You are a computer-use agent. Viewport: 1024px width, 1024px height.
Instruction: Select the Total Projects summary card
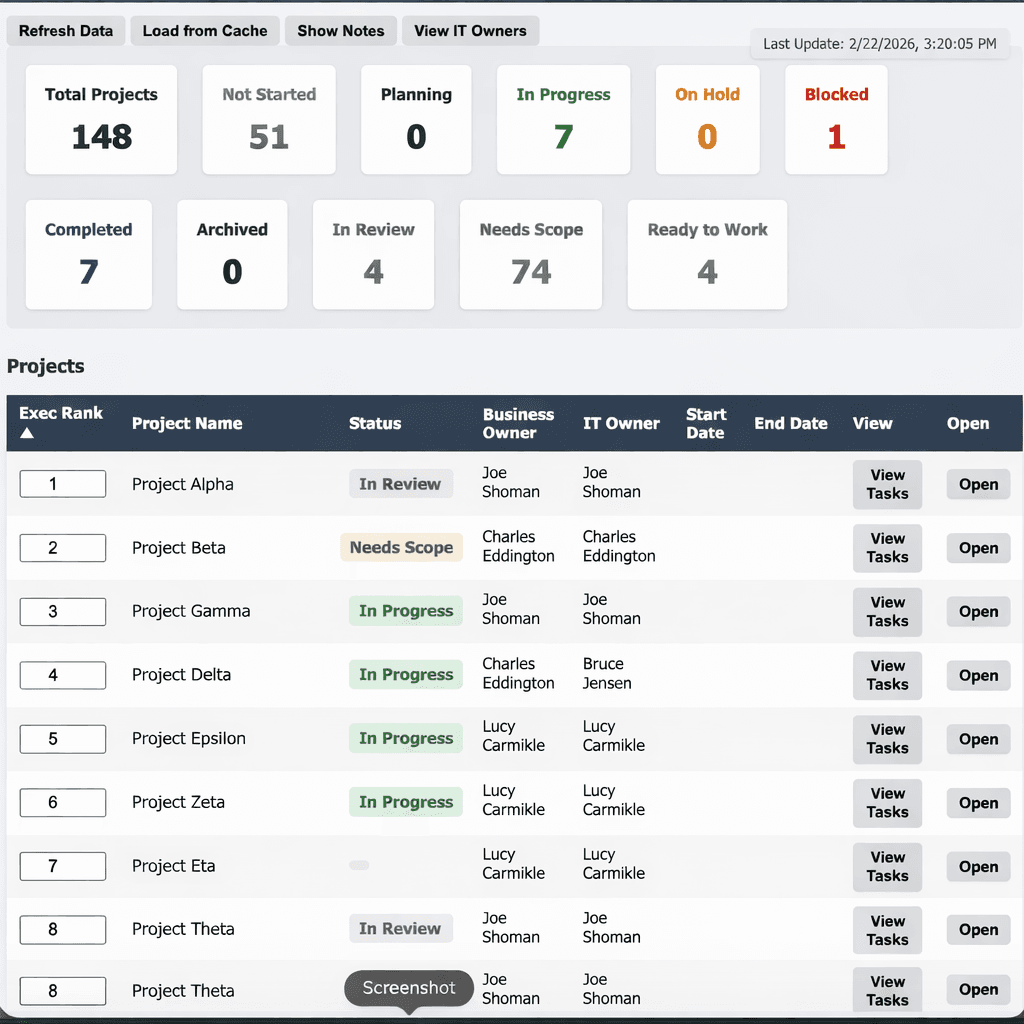click(x=100, y=119)
